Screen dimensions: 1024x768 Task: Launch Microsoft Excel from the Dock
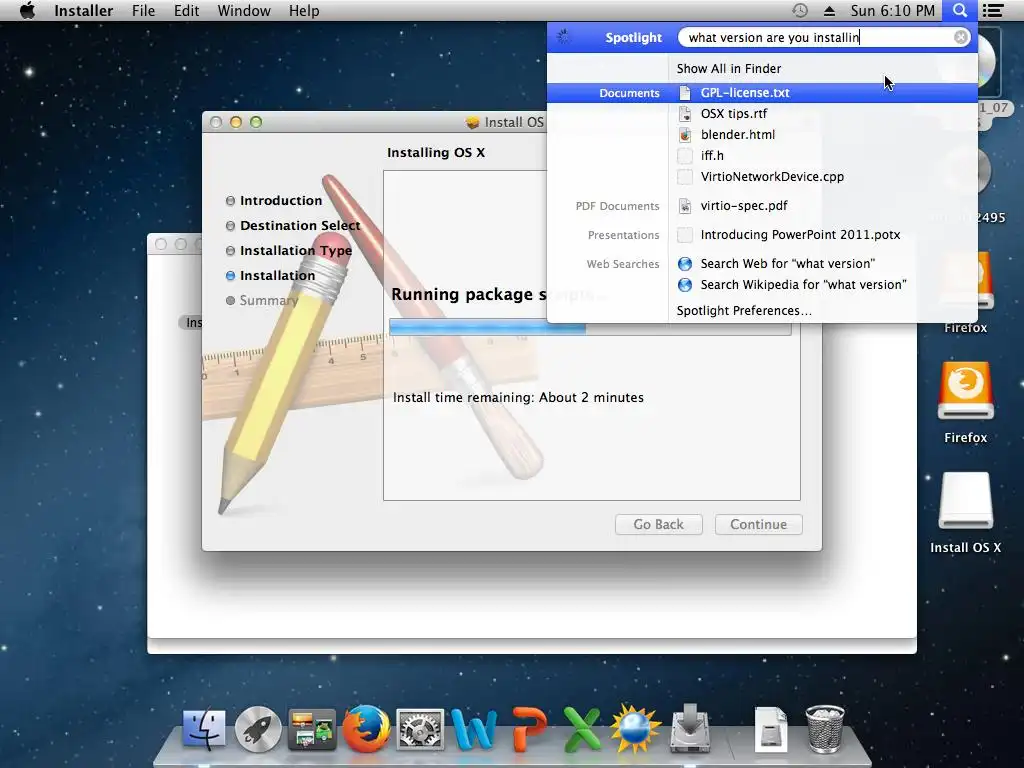582,729
